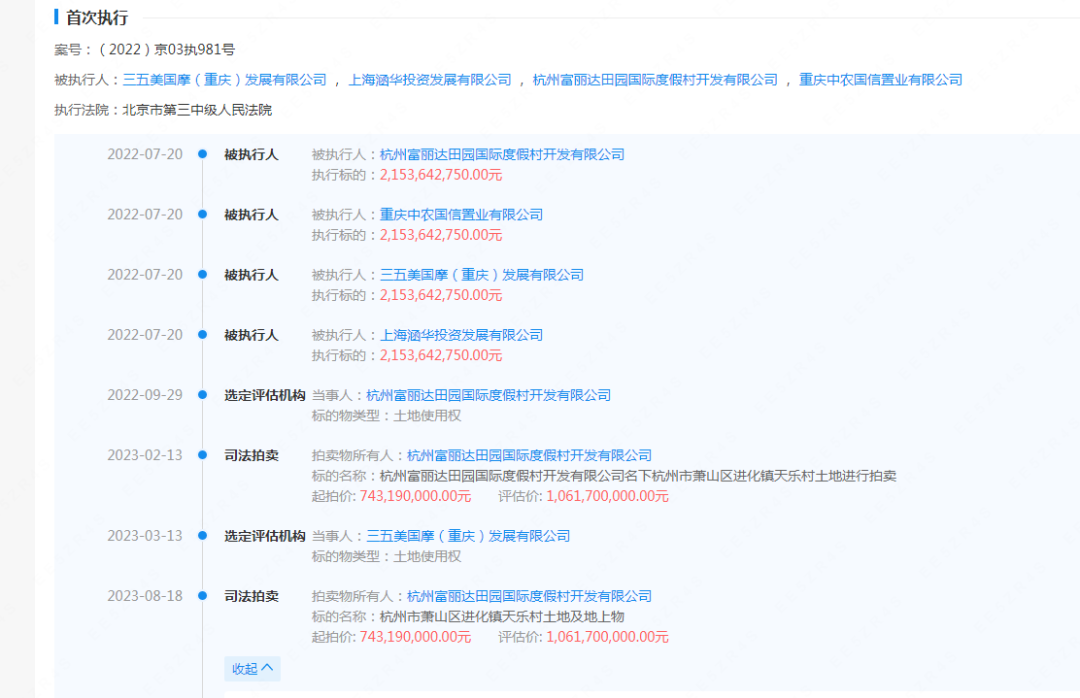
Task: Click 标的名称 description in 2023-02-13 auction entry
Action: [638, 476]
